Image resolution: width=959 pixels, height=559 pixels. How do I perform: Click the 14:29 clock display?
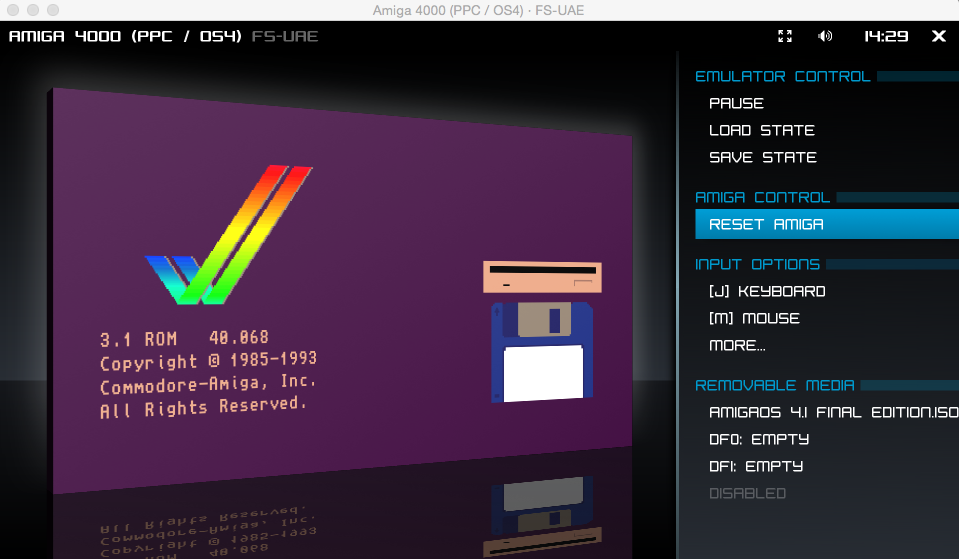[x=886, y=36]
